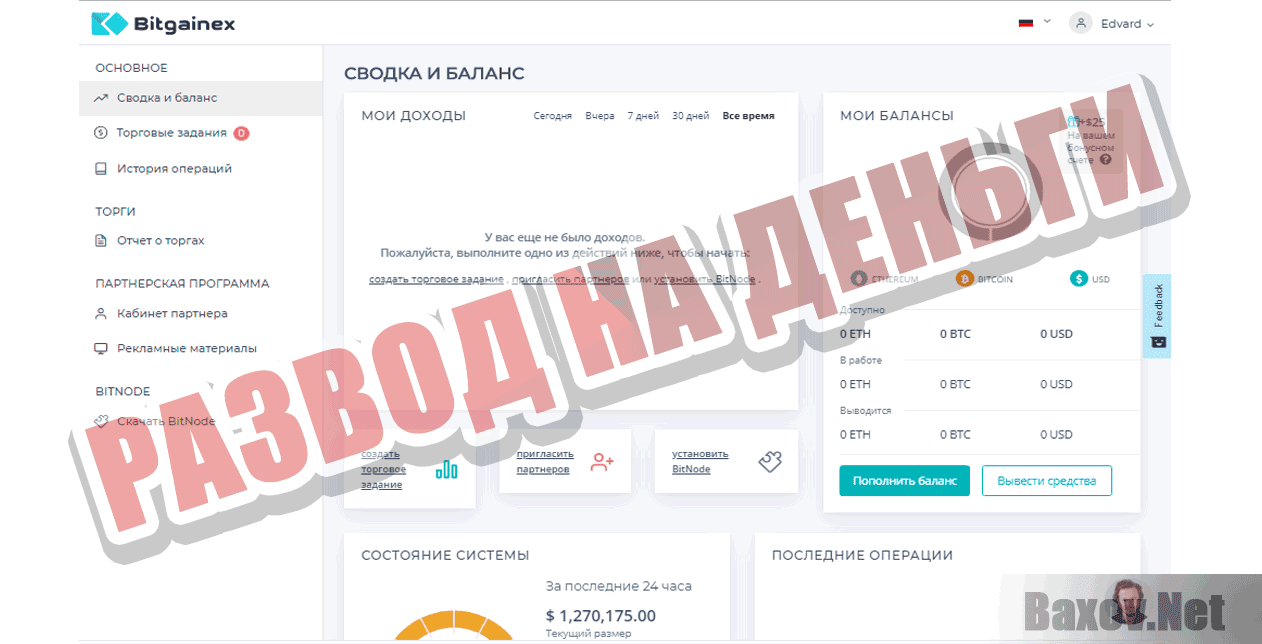1262x644 pixels.
Task: Select the Ethereum currency icon in Мои балансы
Action: [857, 279]
